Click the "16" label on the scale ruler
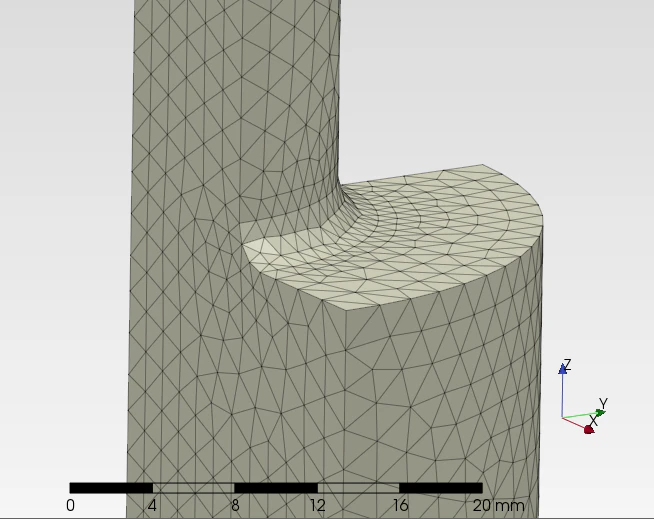This screenshot has width=654, height=519. (400, 506)
